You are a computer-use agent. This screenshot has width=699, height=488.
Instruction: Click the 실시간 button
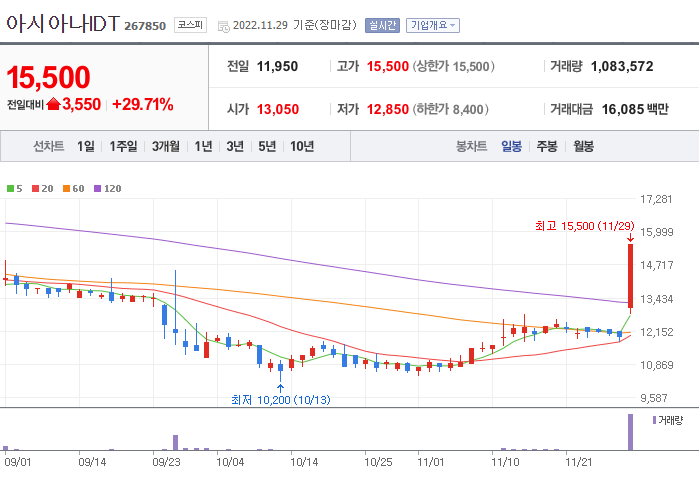(x=382, y=25)
